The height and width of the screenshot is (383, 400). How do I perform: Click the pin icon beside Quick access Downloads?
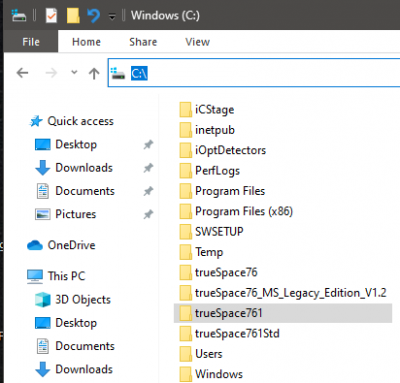148,168
